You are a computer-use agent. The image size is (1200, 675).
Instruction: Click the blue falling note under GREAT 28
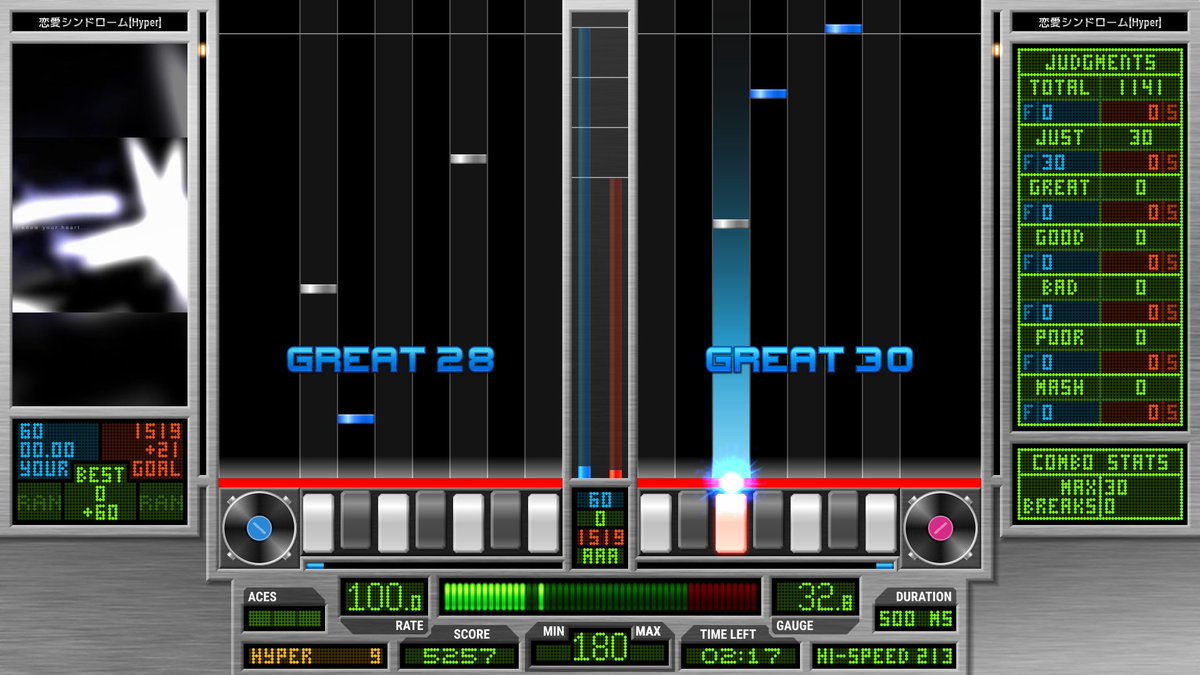(x=355, y=419)
